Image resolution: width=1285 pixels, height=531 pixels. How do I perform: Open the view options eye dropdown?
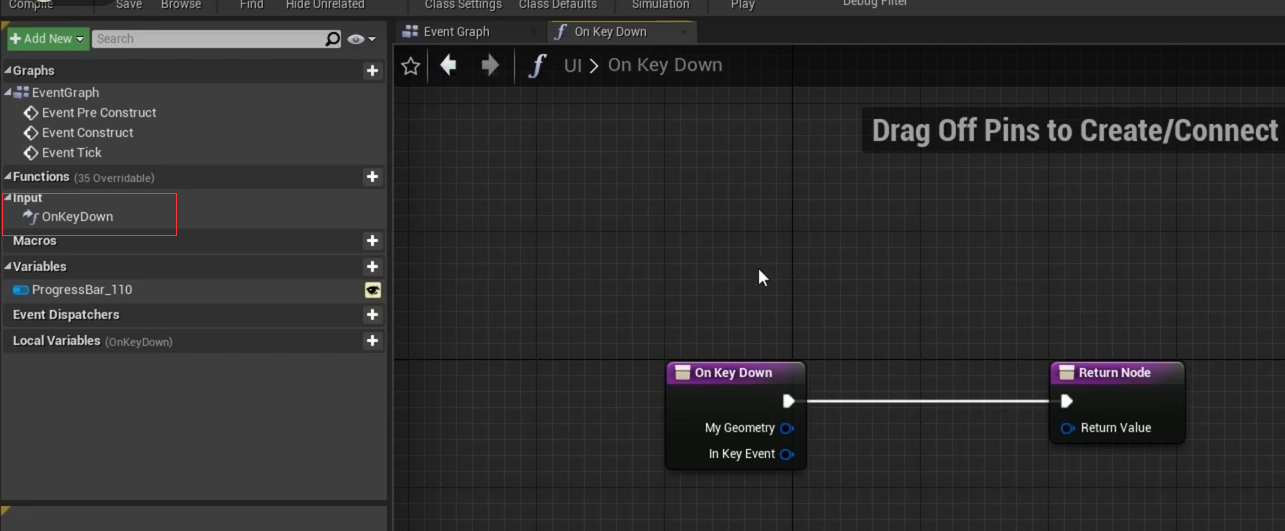(x=362, y=39)
